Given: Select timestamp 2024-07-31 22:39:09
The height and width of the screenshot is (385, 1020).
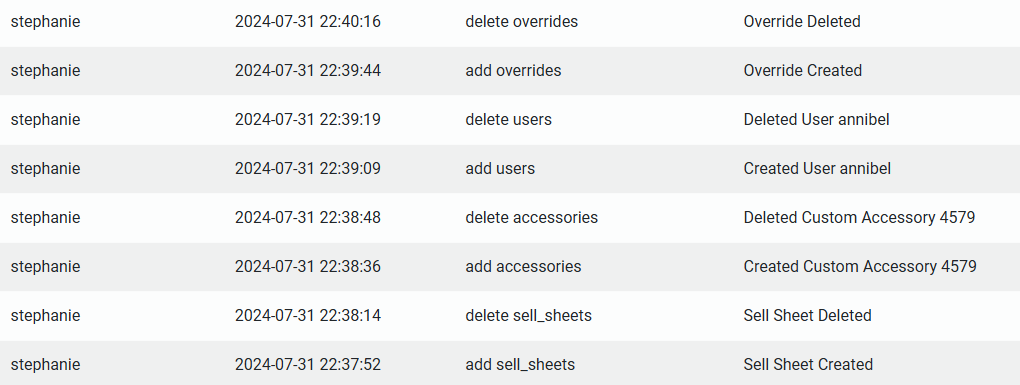Looking at the screenshot, I should coord(308,168).
